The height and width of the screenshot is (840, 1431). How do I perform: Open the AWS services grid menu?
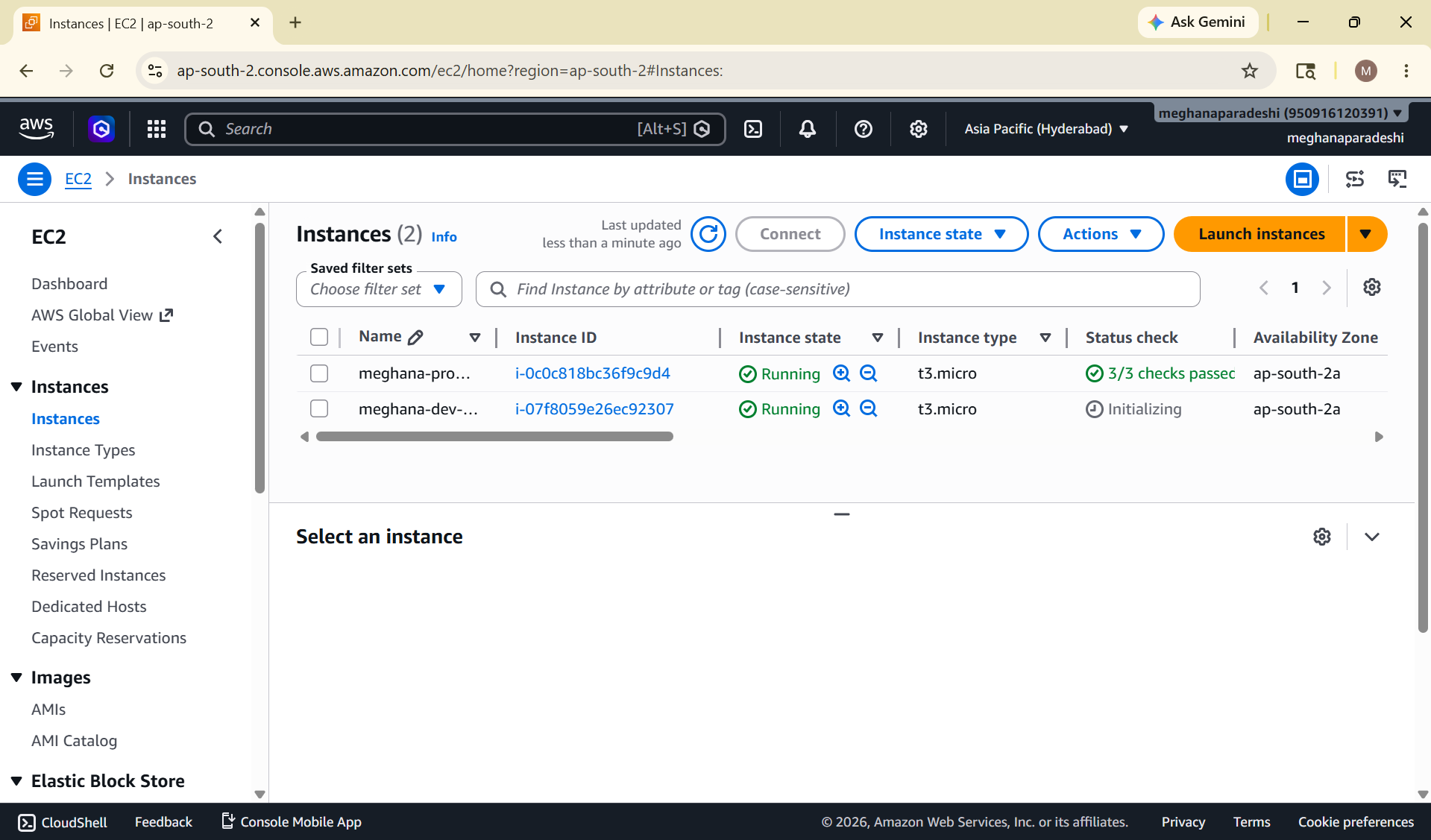[x=157, y=129]
